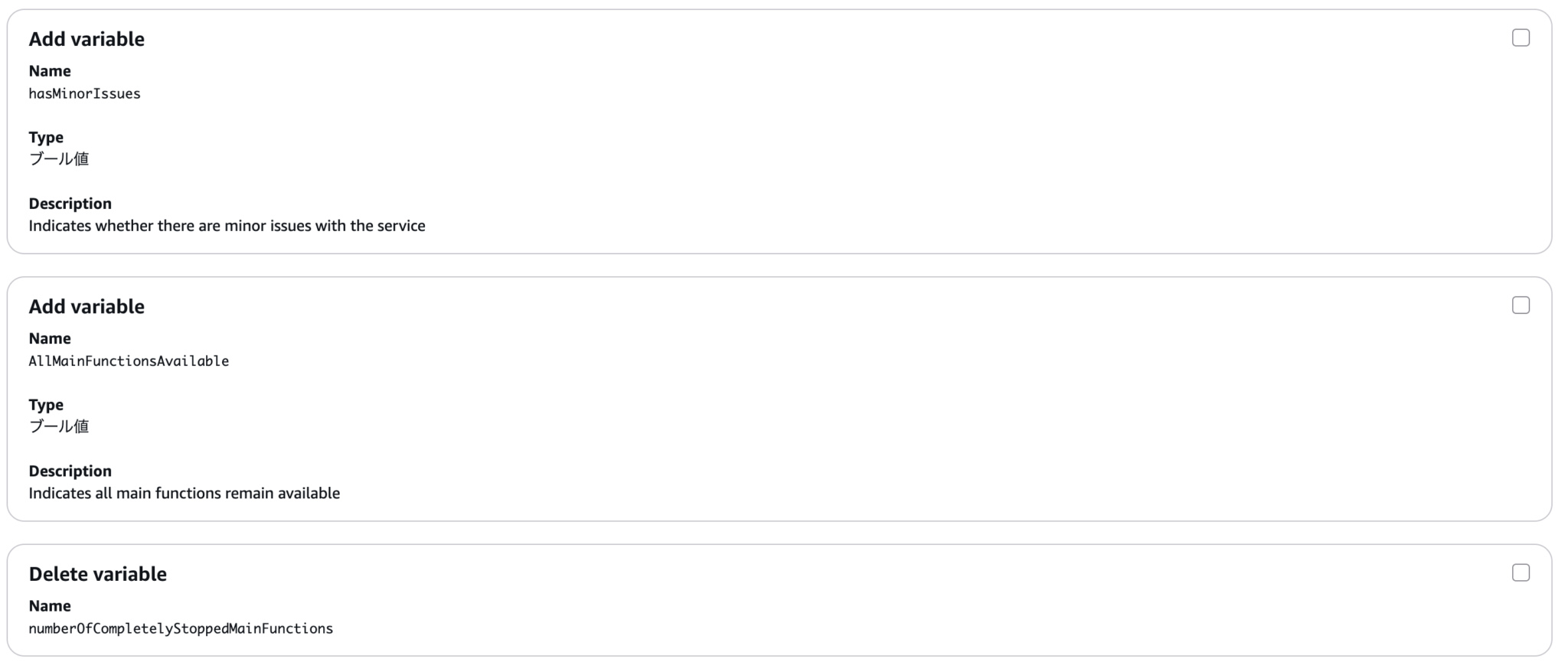Click the main functions remain available description
The width and height of the screenshot is (1568, 672).
point(185,494)
